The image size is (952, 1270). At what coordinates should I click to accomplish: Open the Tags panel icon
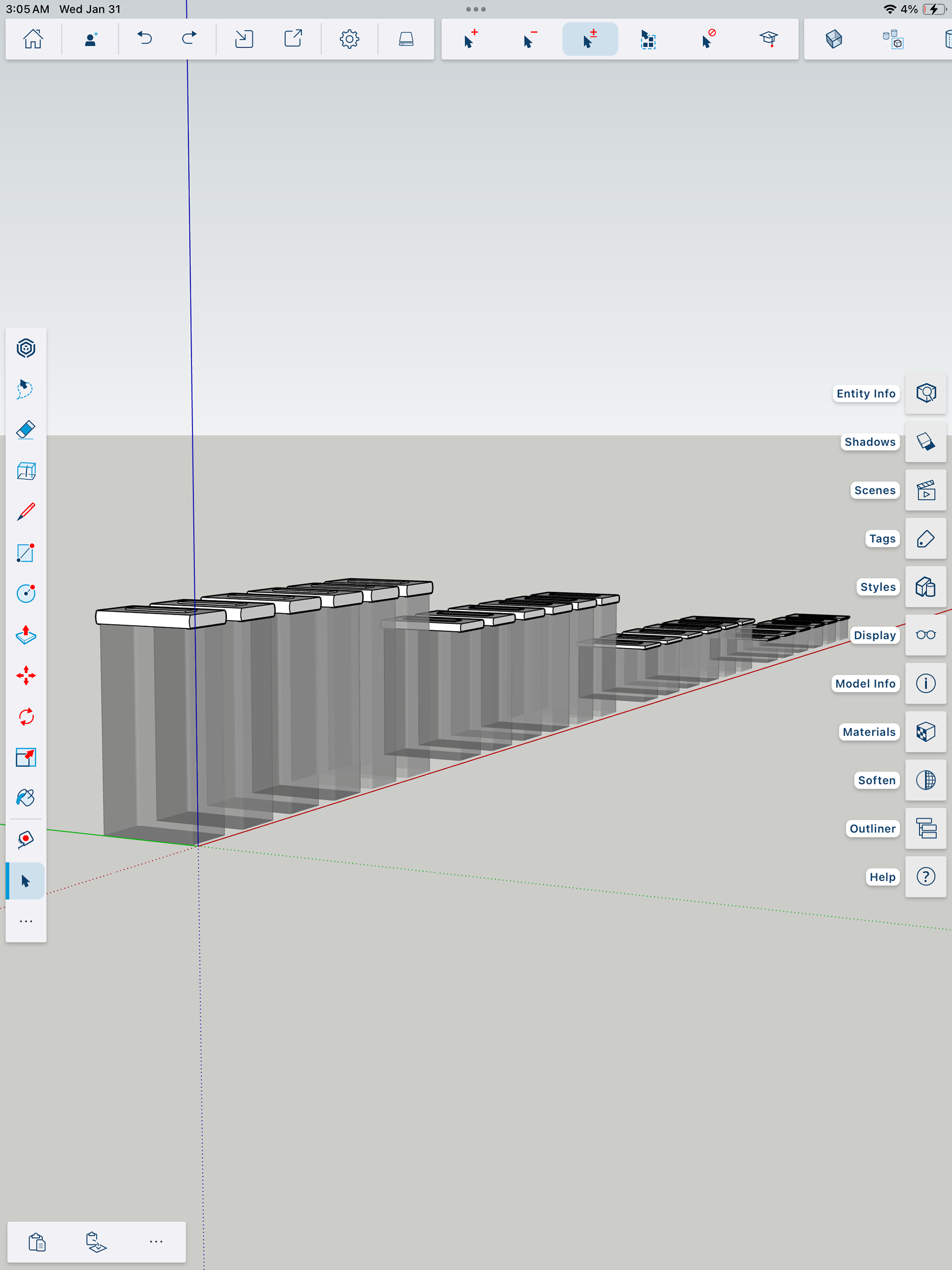pos(925,539)
